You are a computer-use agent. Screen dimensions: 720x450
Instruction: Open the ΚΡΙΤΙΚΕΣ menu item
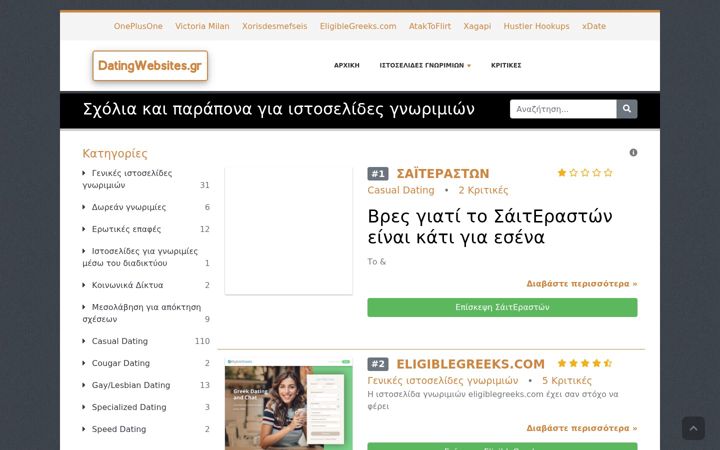click(506, 65)
